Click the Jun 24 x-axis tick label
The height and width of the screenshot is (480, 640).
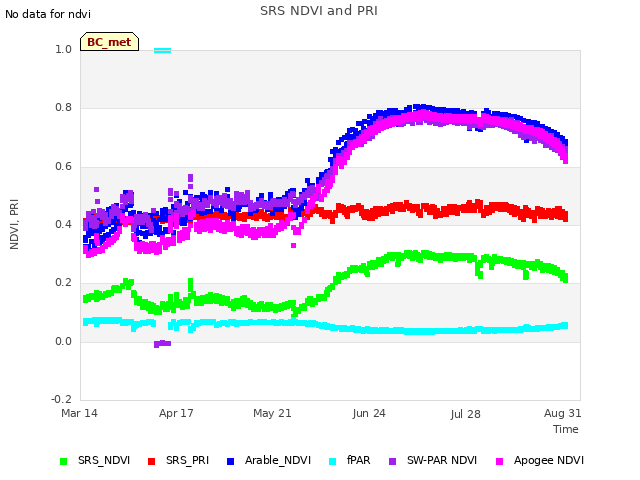point(369,413)
